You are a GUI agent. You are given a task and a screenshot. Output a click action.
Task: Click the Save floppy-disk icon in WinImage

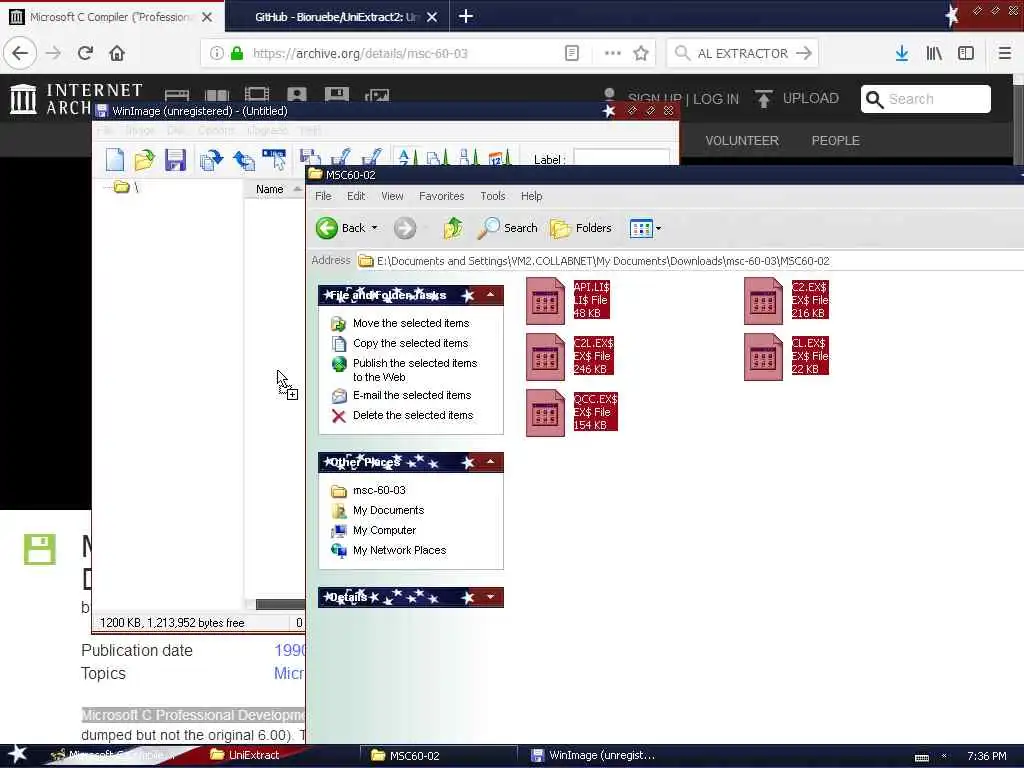click(175, 159)
